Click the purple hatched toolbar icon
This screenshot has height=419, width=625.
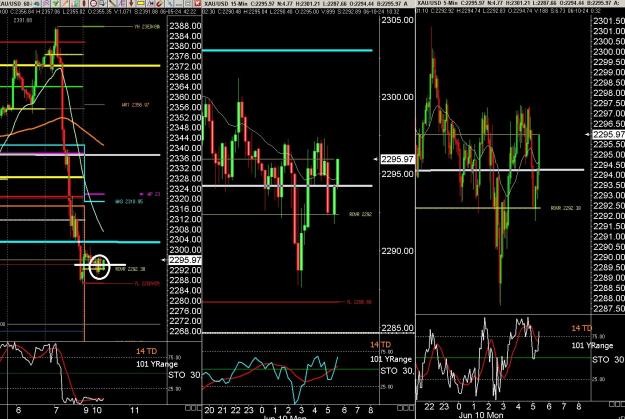coord(46,3)
